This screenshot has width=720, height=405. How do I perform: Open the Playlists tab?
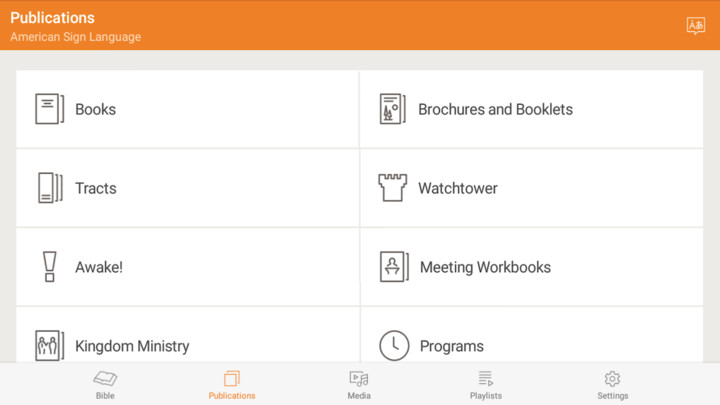click(486, 384)
